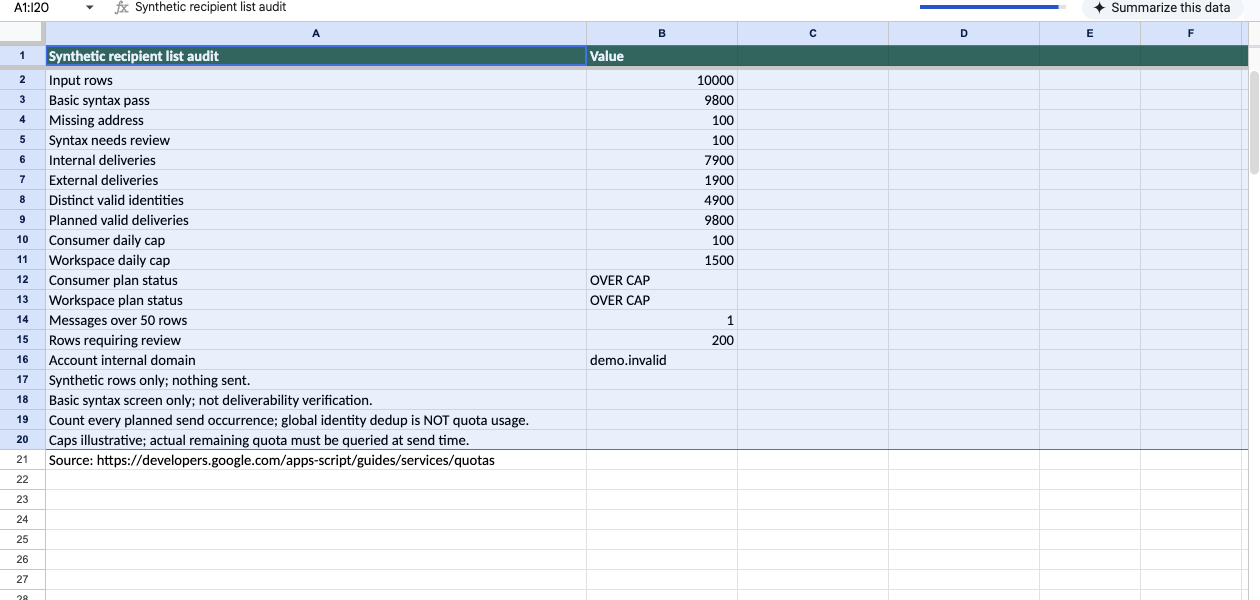The width and height of the screenshot is (1260, 600).
Task: Select column E header
Action: click(x=1090, y=33)
